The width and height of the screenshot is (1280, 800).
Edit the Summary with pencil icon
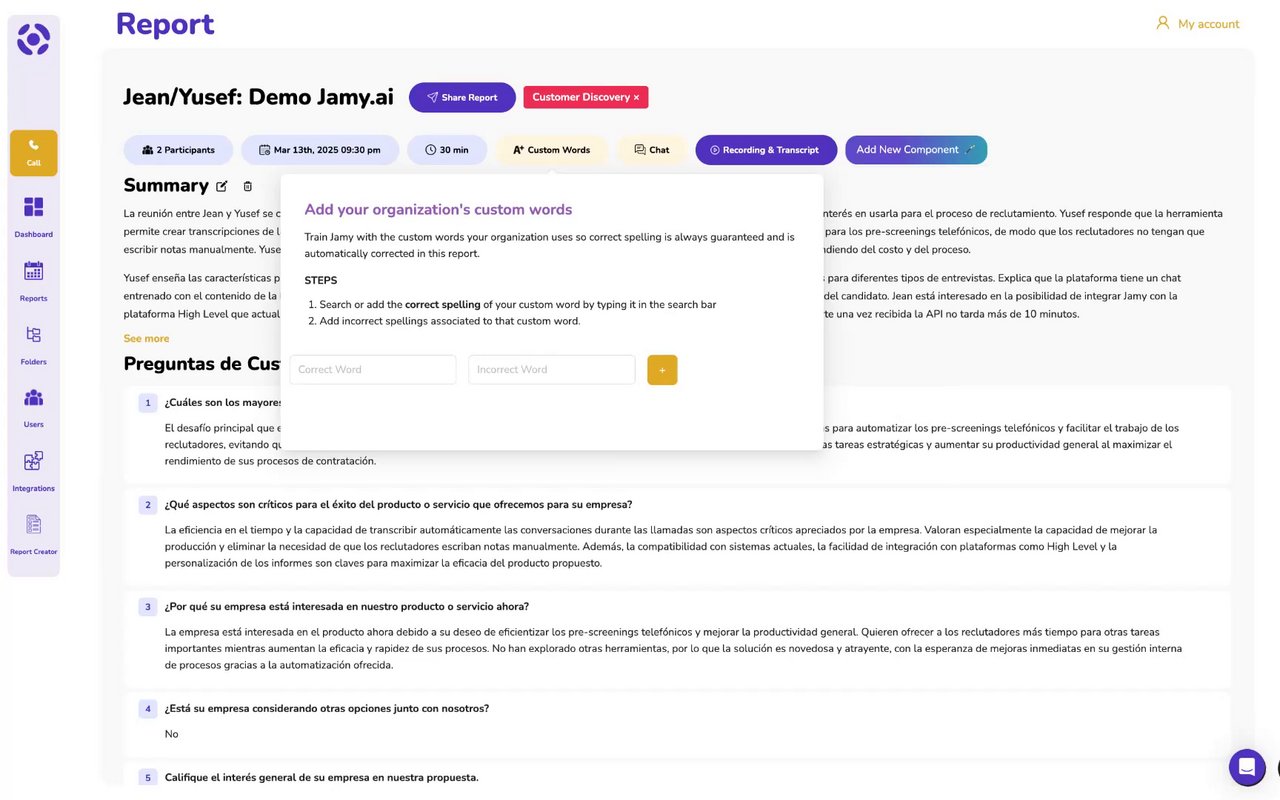[x=222, y=186]
